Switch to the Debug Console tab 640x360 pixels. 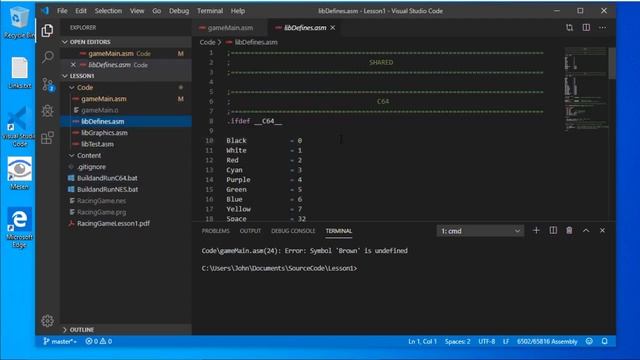[293, 231]
